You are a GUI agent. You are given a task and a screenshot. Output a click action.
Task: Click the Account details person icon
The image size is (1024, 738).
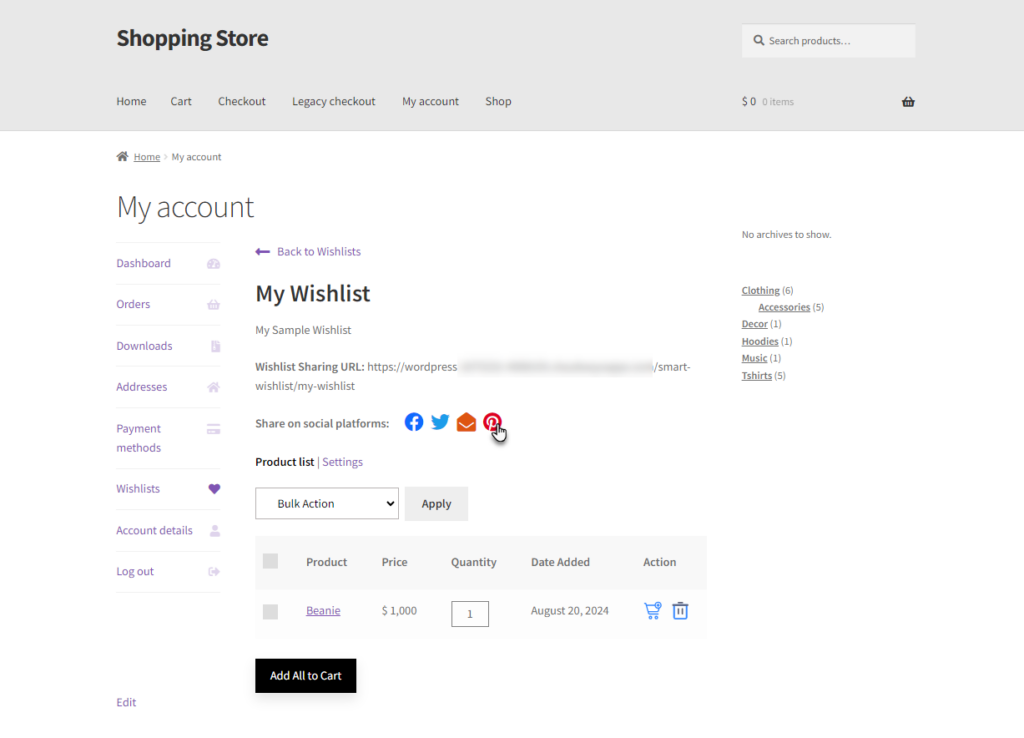click(215, 531)
